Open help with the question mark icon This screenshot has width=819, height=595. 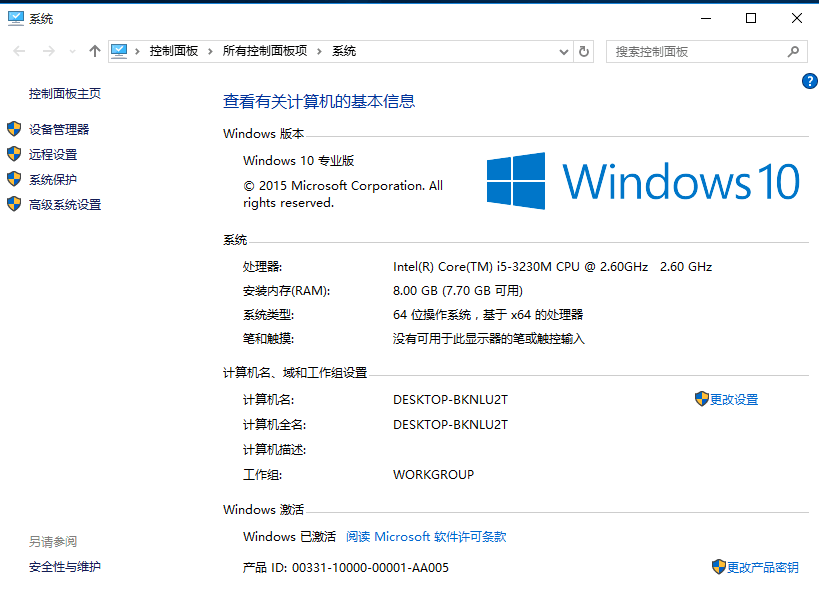(810, 81)
